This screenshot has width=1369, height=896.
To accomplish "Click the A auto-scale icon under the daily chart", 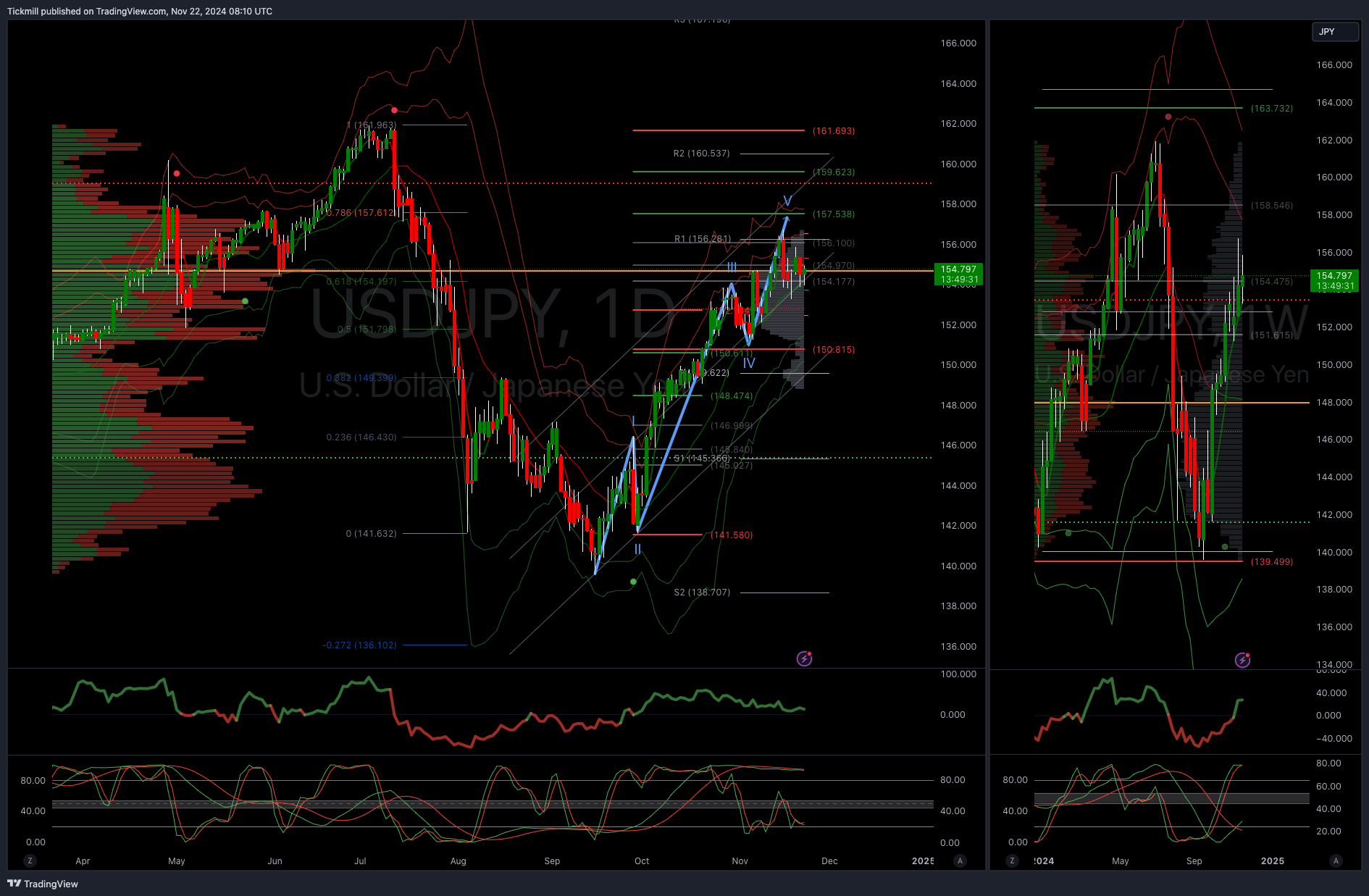I will coord(960,861).
